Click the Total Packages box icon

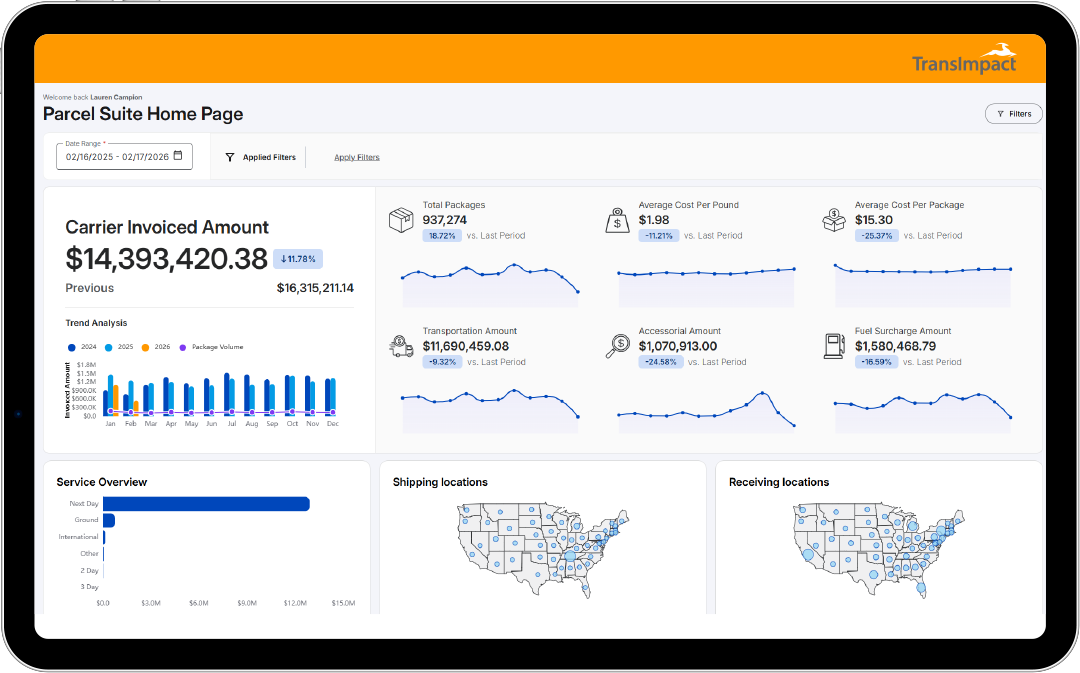coord(401,220)
